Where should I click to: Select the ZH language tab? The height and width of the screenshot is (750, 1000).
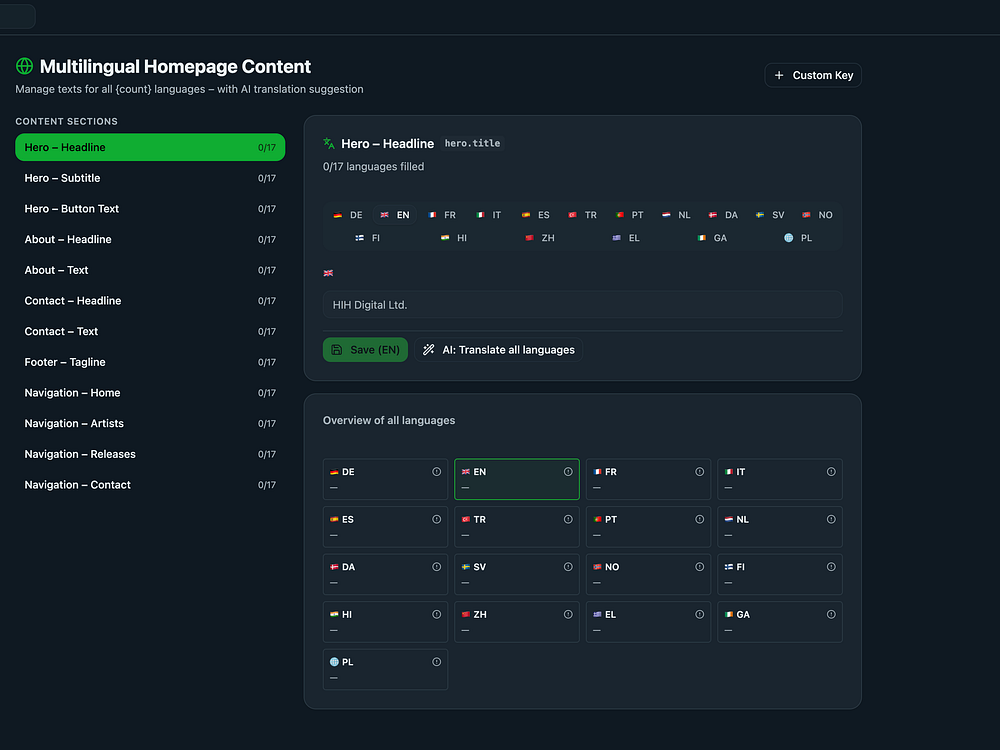(x=539, y=238)
